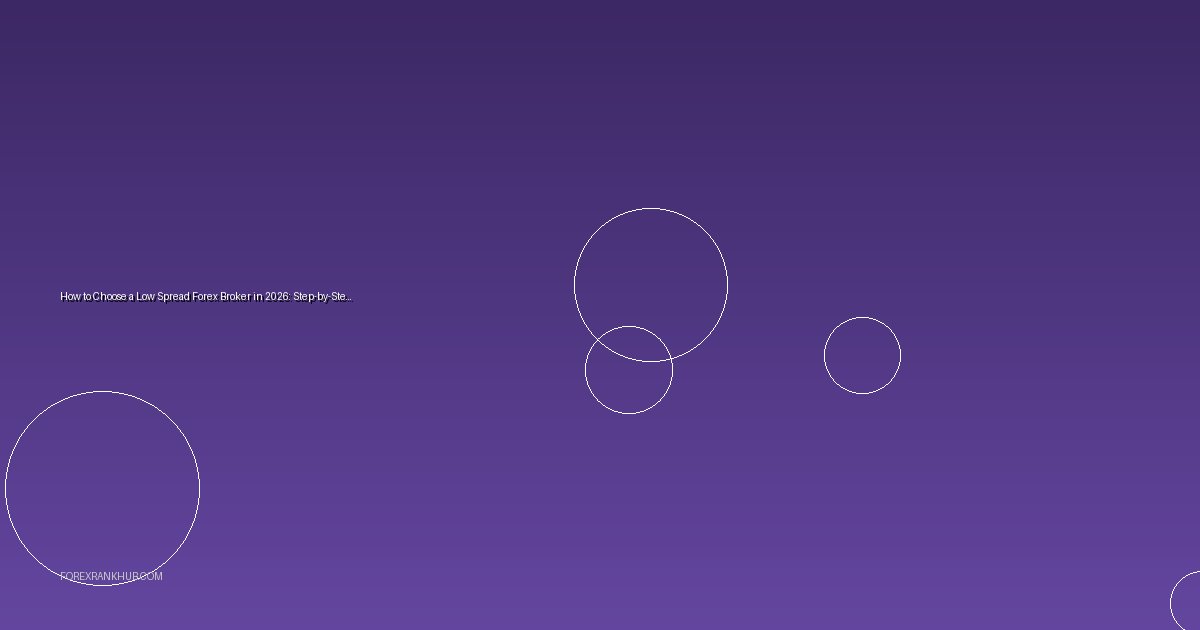Select the word 'Broker' in the headline

237,297
